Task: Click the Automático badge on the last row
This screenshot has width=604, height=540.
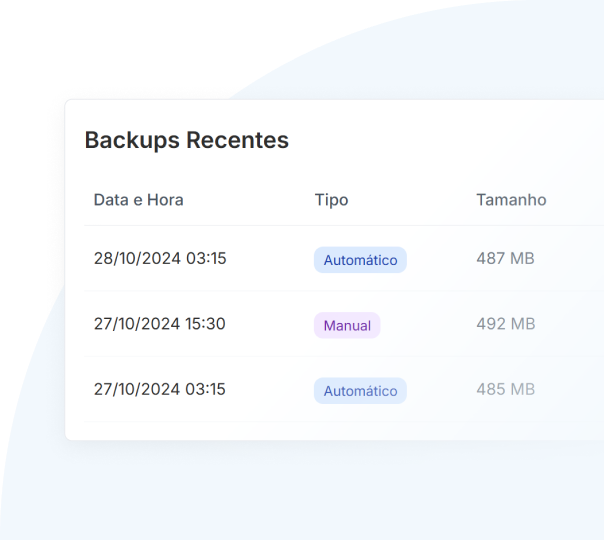Action: point(360,391)
